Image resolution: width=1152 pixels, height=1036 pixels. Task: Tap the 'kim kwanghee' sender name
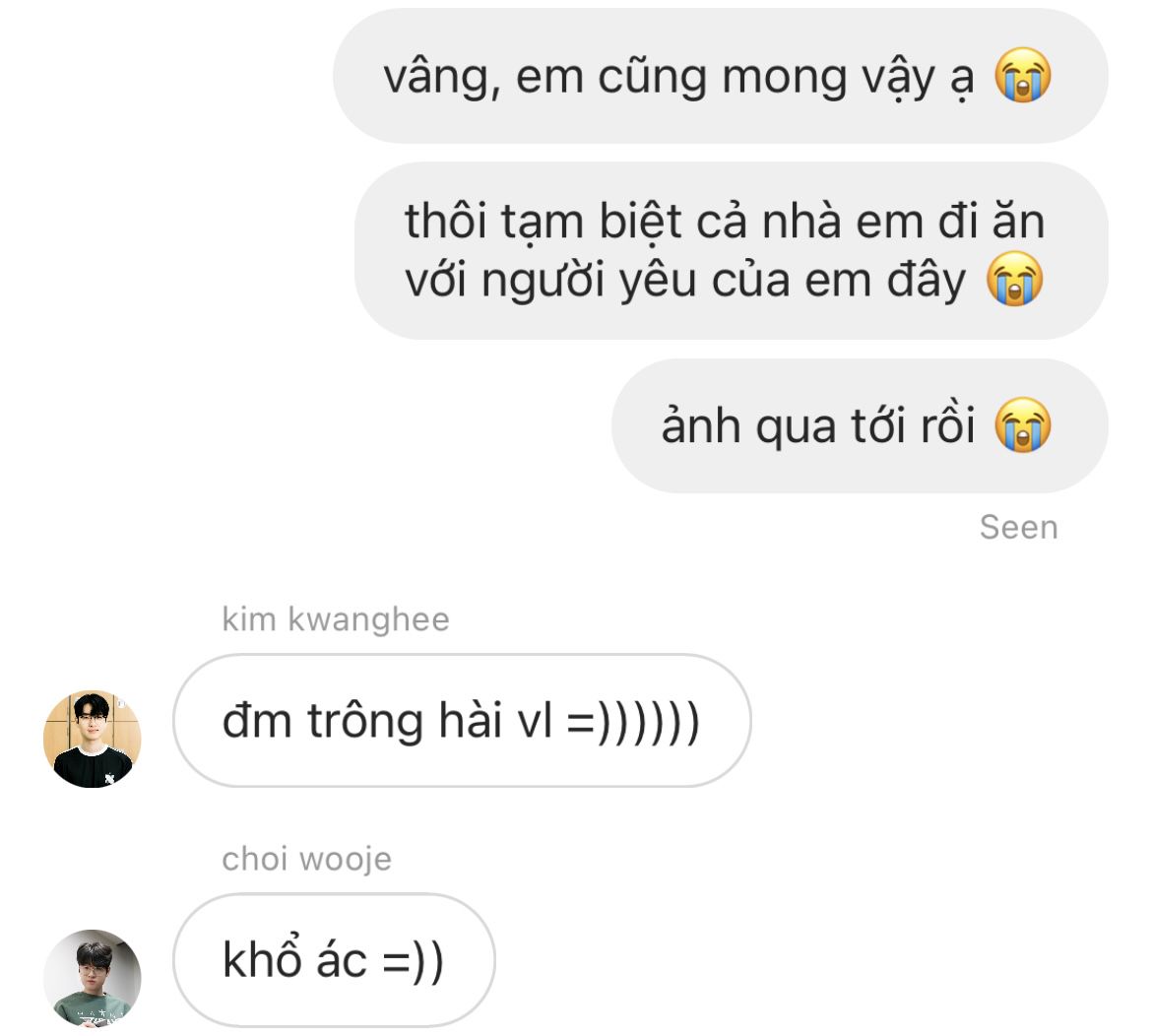(336, 619)
